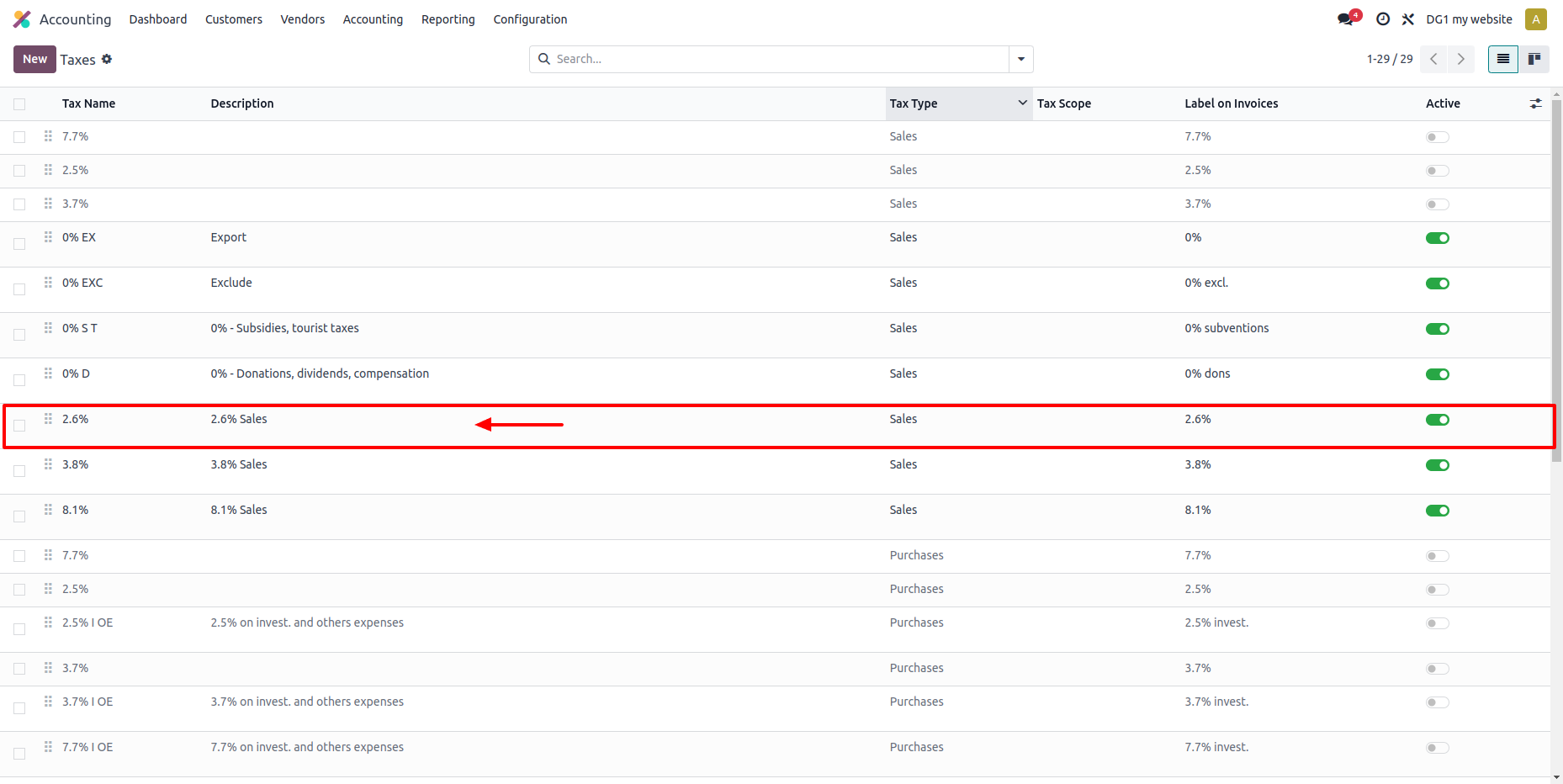Grab the drag handle of 3.7% Sales row
The image size is (1563, 784).
pos(48,204)
